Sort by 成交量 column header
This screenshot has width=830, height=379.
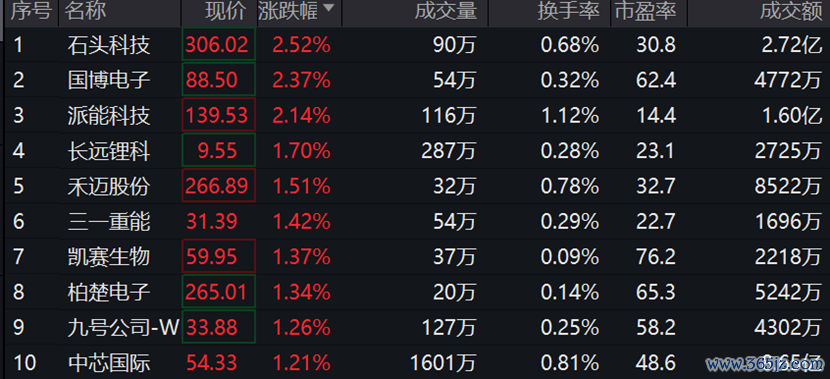coord(446,12)
